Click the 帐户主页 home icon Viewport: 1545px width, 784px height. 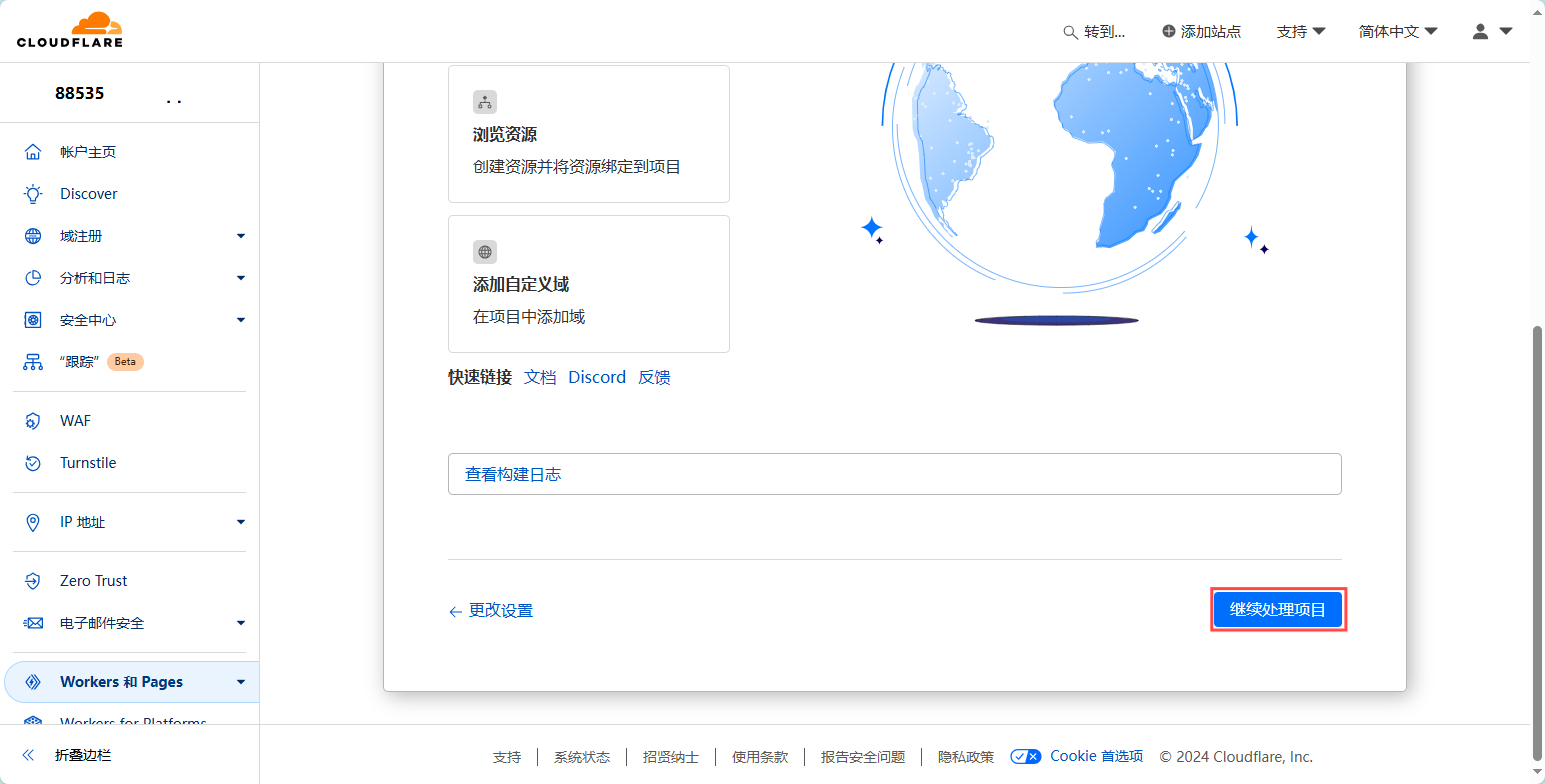pos(33,152)
